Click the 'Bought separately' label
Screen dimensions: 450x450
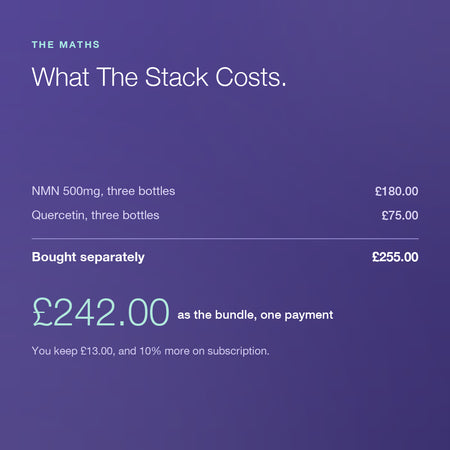[88, 257]
